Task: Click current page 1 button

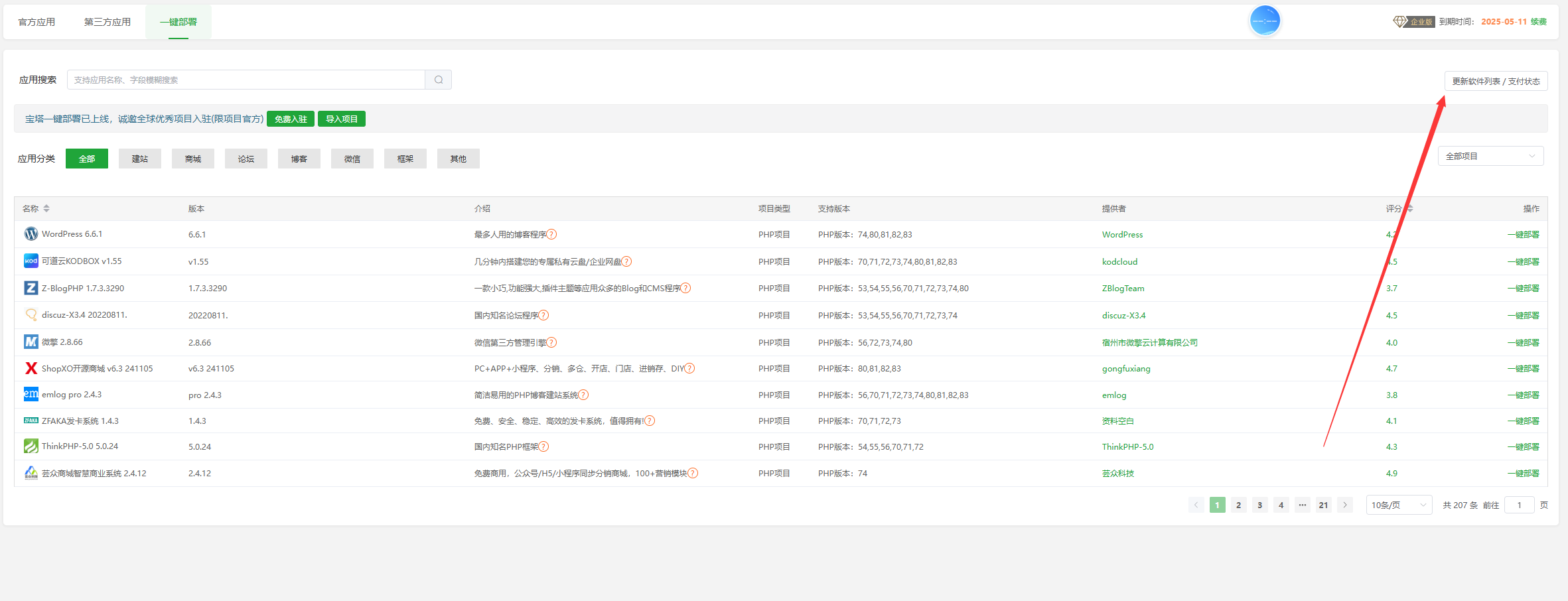Action: click(1217, 505)
